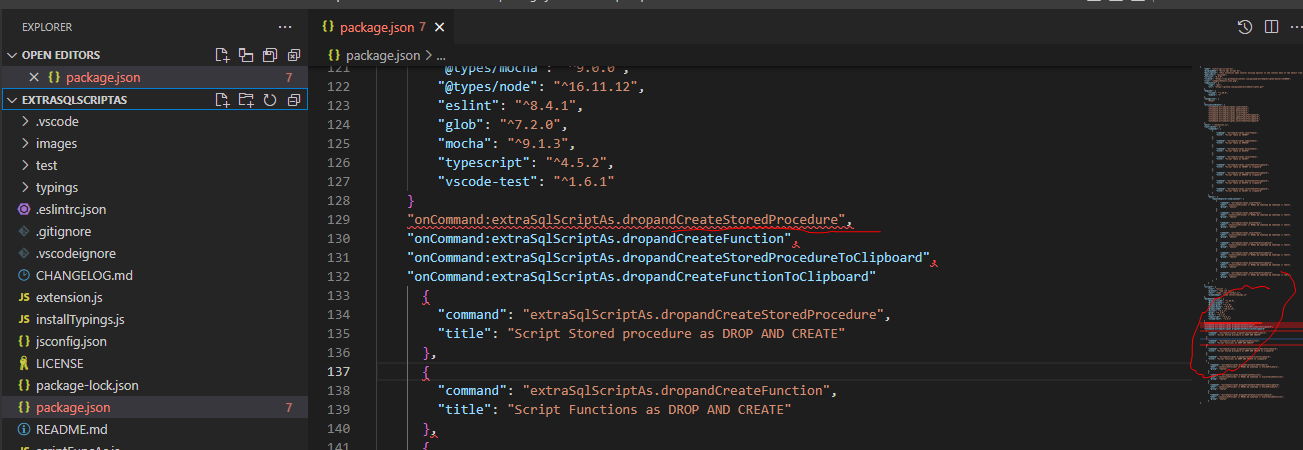Viewport: 1303px width, 450px height.
Task: Collapse all folders in EXTRASQLSCRIPTAS
Action: (x=294, y=100)
